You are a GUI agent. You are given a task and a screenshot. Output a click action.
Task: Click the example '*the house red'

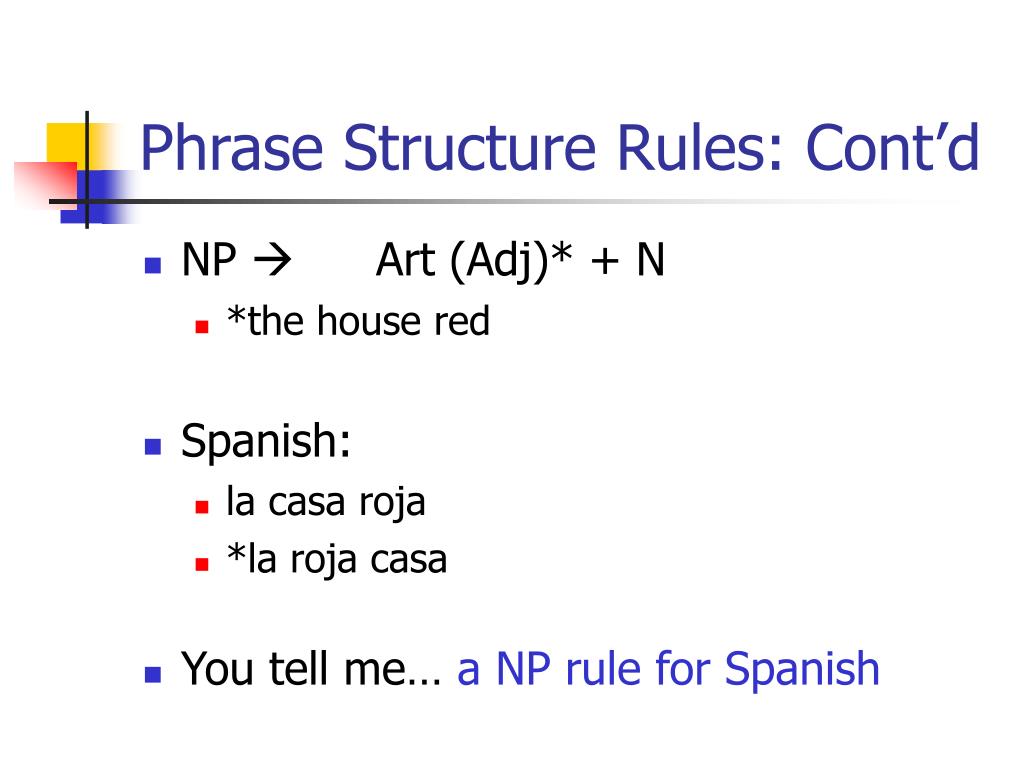click(x=358, y=321)
